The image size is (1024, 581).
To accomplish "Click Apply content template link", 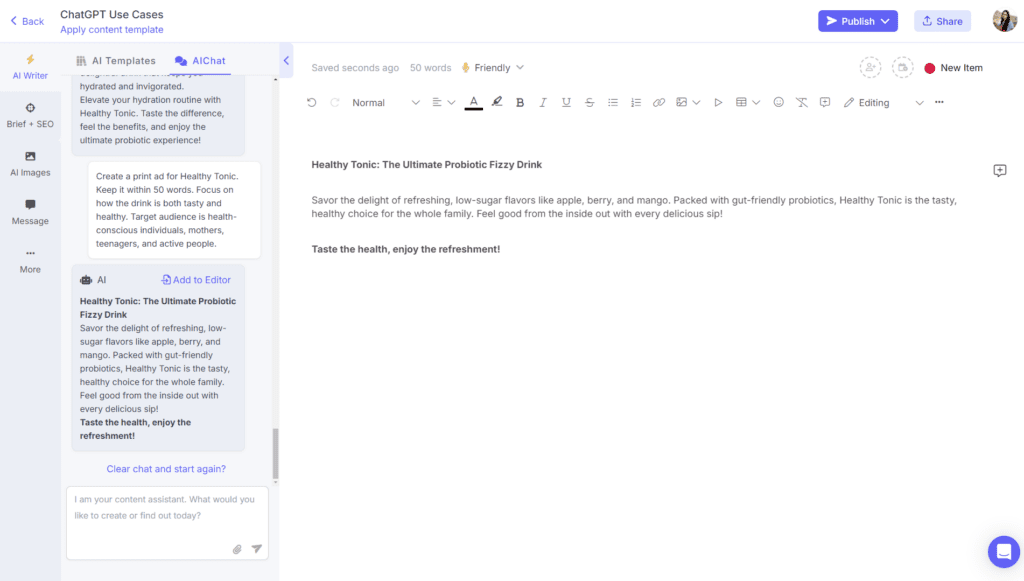I will [112, 29].
